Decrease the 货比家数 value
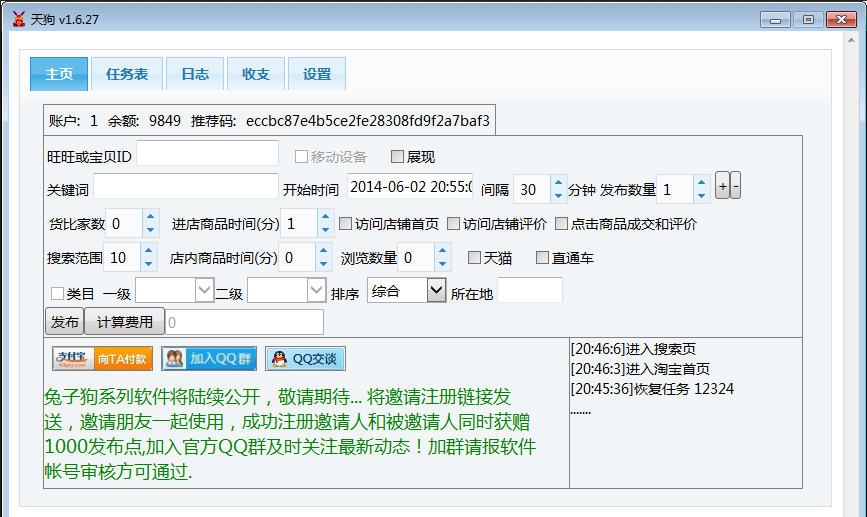 click(x=150, y=229)
